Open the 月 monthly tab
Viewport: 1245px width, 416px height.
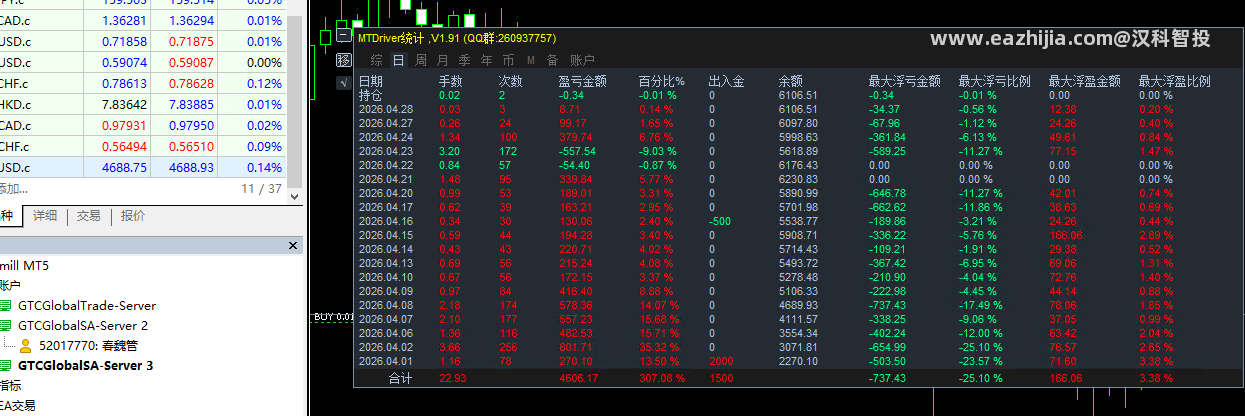point(443,60)
